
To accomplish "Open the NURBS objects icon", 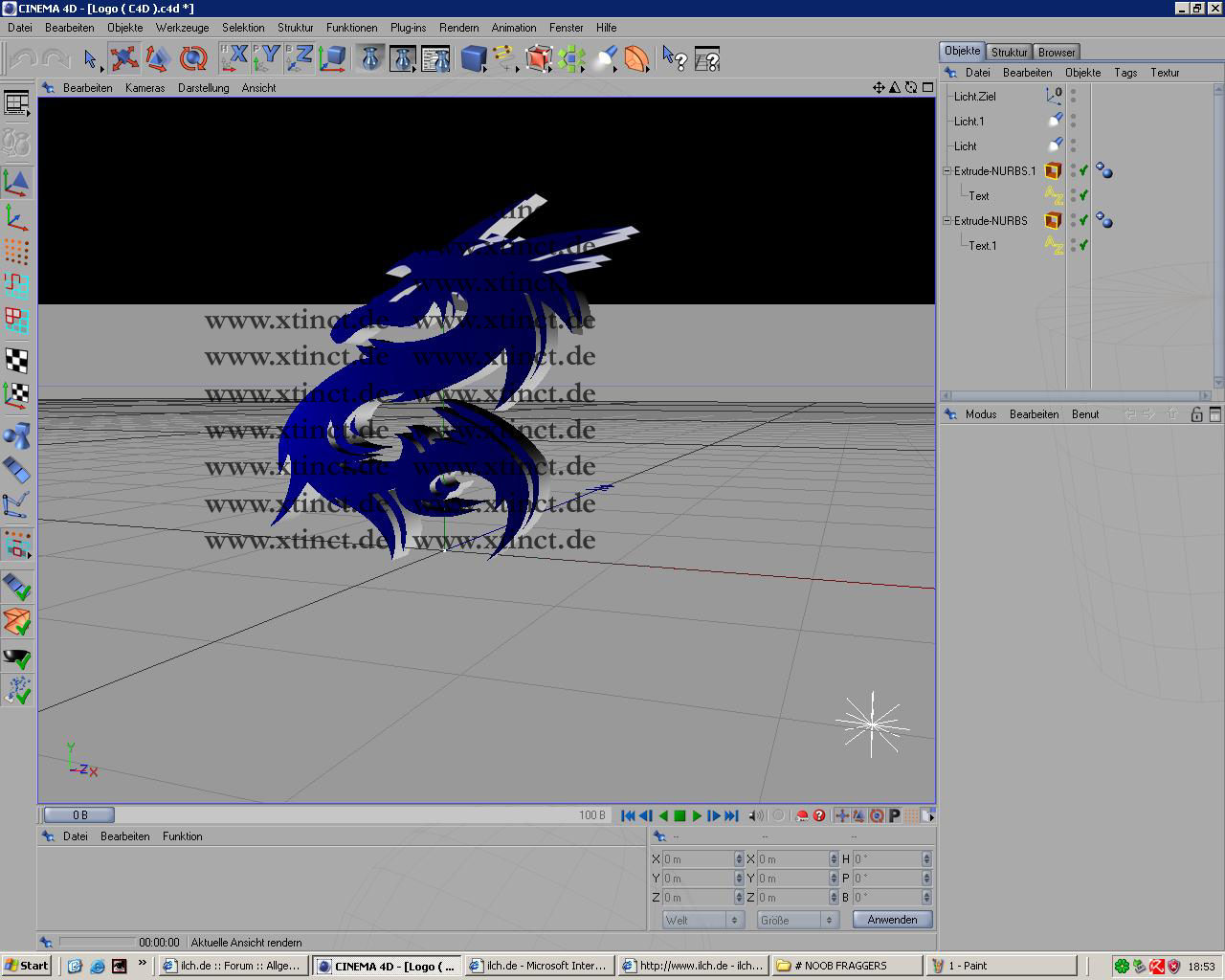I will 539,59.
